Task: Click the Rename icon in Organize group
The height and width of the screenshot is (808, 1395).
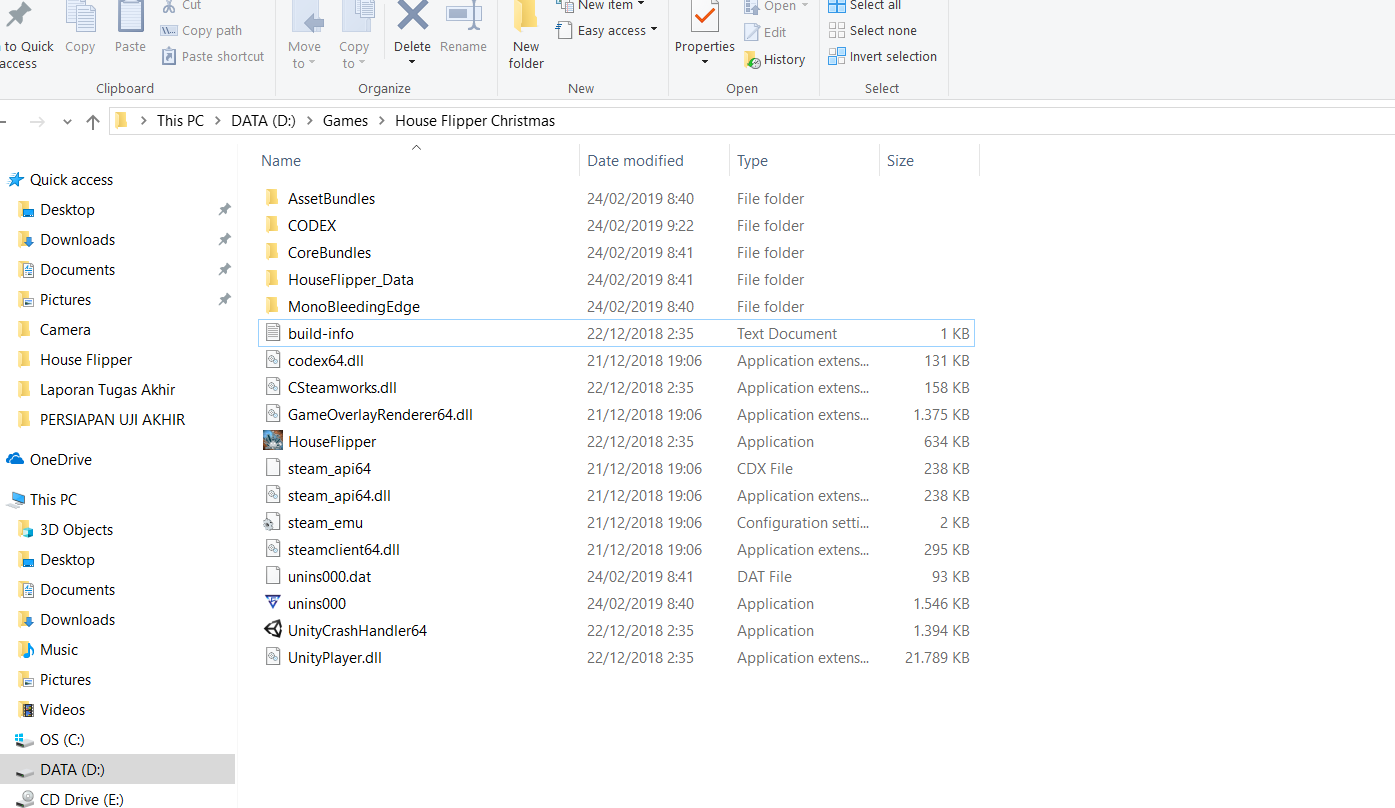Action: (463, 17)
